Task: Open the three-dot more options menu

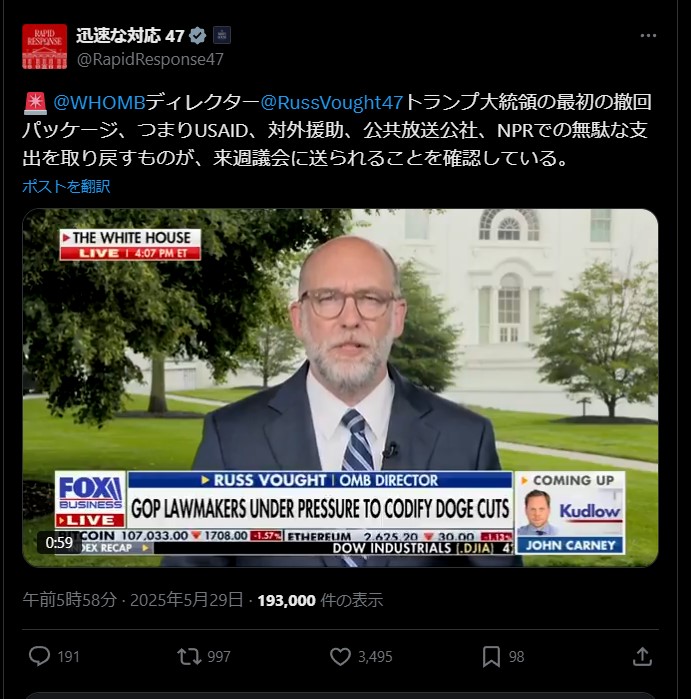Action: coord(648,36)
